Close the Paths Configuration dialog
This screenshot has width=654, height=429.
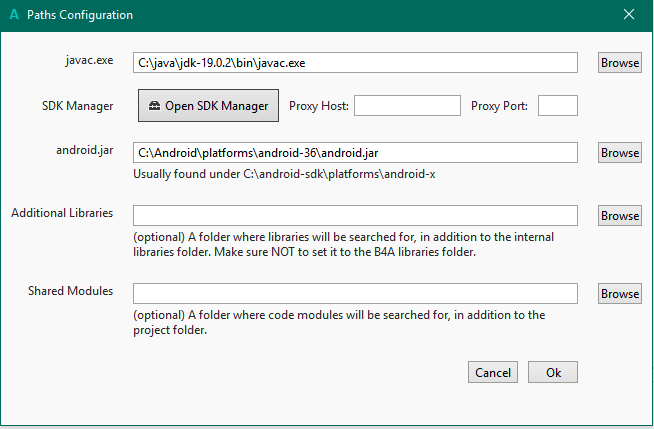628,15
